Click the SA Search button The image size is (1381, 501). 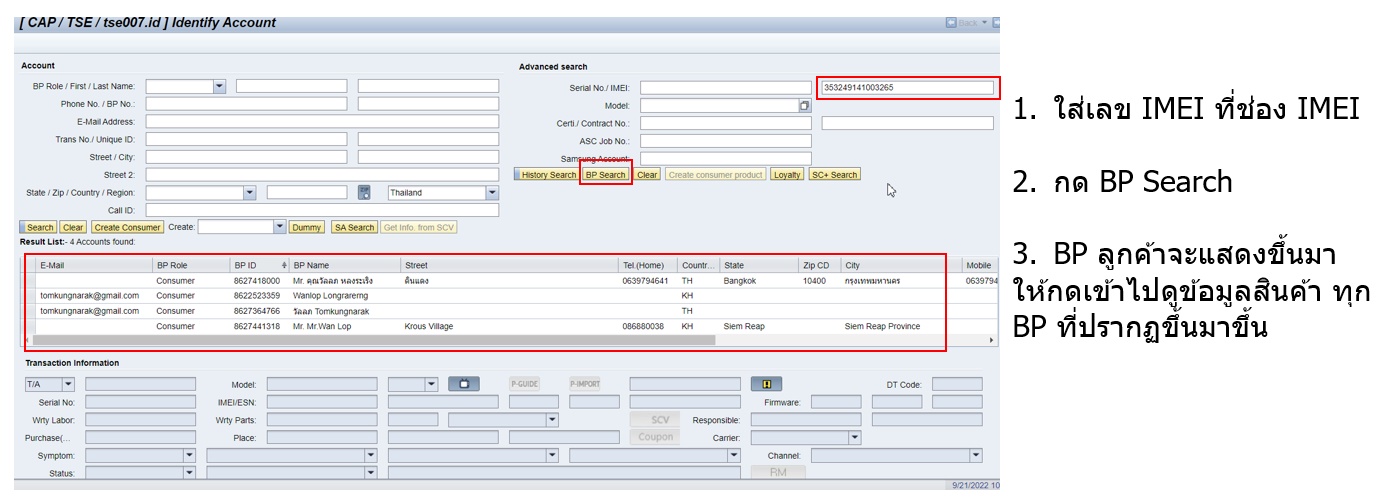(x=354, y=228)
